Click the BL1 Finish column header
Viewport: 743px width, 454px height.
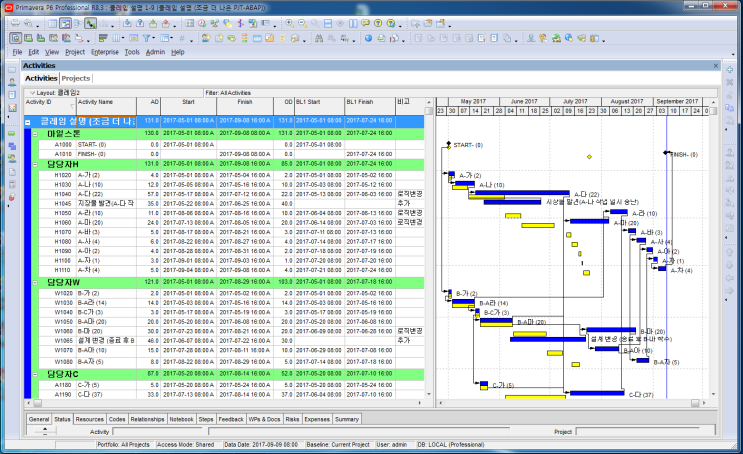(x=370, y=106)
